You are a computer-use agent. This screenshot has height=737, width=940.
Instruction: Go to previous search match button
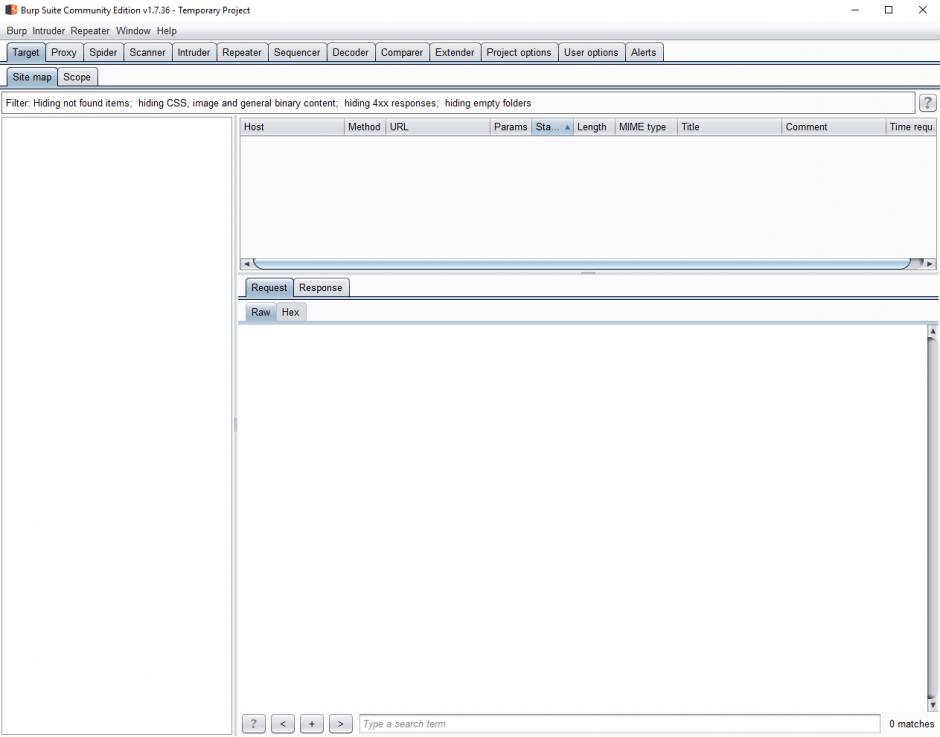pos(282,724)
